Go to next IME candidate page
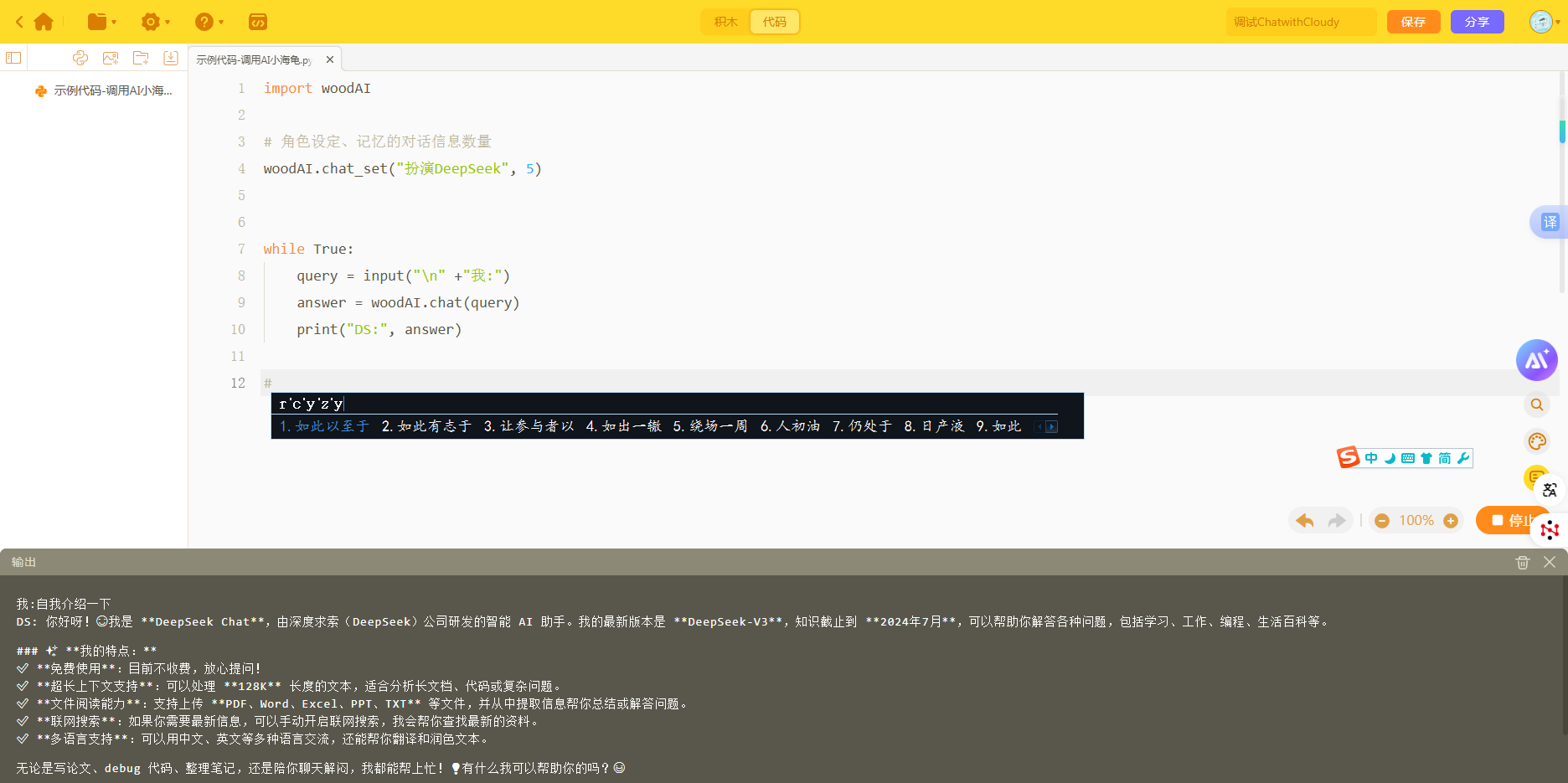This screenshot has width=1568, height=783. (1052, 427)
